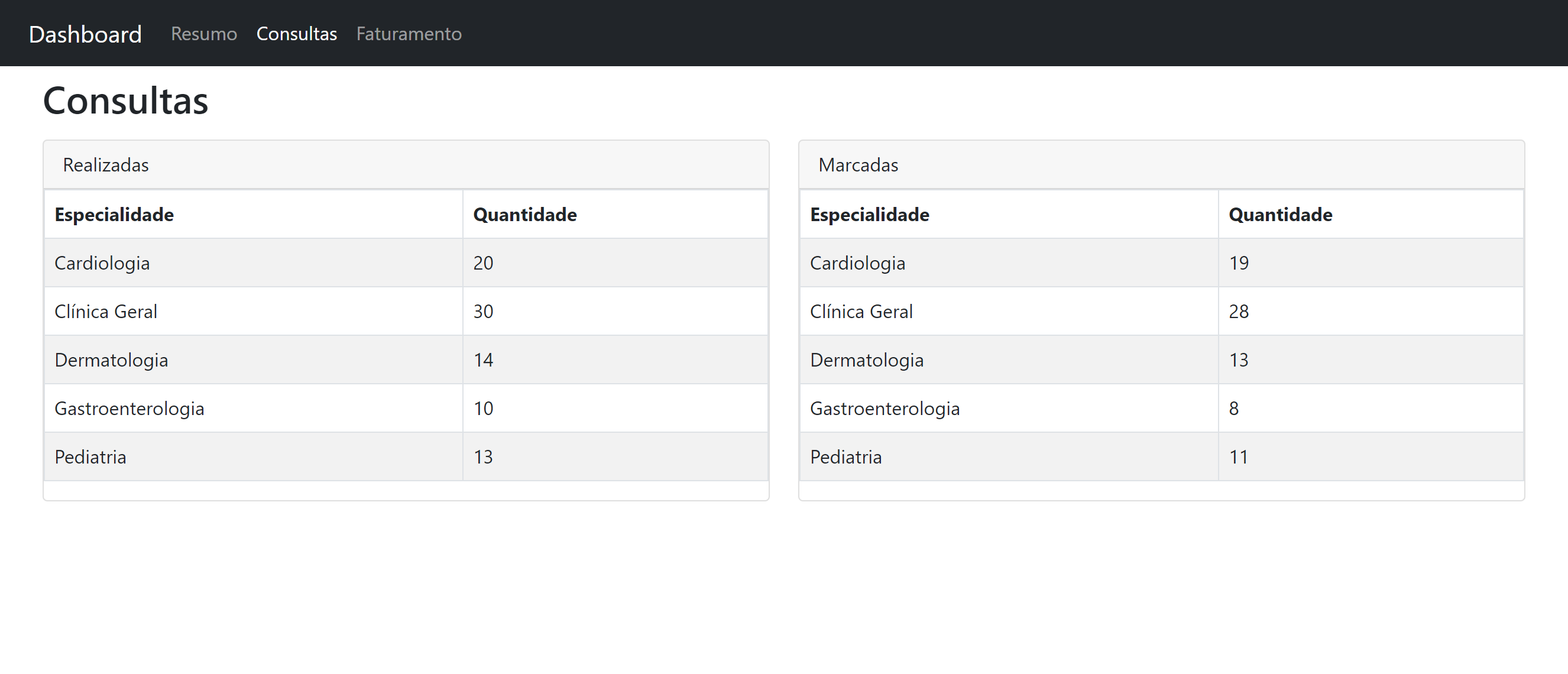This screenshot has height=674, width=1568.
Task: Click the Realizadas panel header
Action: click(x=105, y=164)
